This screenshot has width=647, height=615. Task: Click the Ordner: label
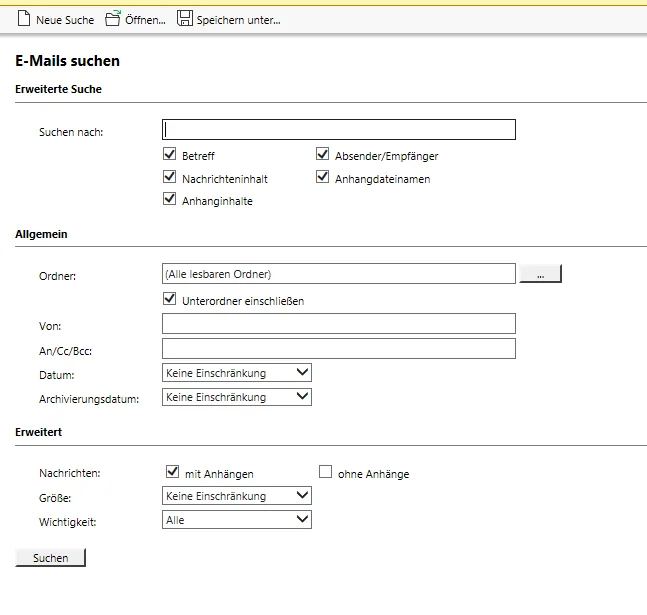57,276
